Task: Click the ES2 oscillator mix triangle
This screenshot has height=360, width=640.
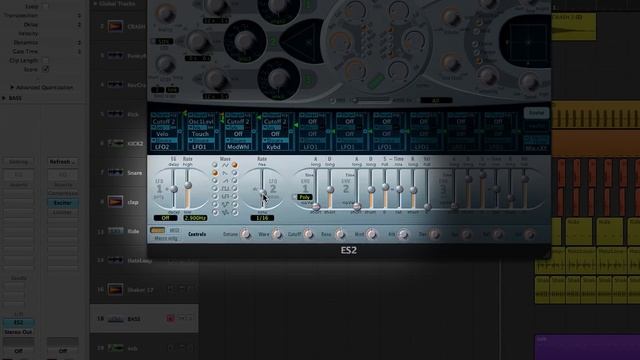Action: pyautogui.click(x=301, y=41)
